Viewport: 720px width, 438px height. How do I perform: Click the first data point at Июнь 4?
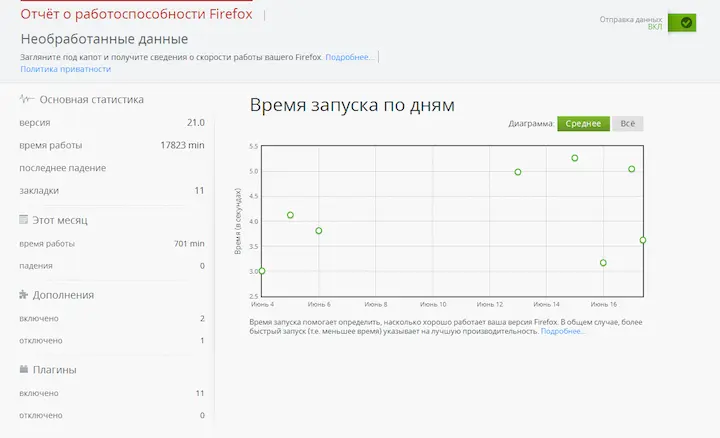click(x=262, y=271)
